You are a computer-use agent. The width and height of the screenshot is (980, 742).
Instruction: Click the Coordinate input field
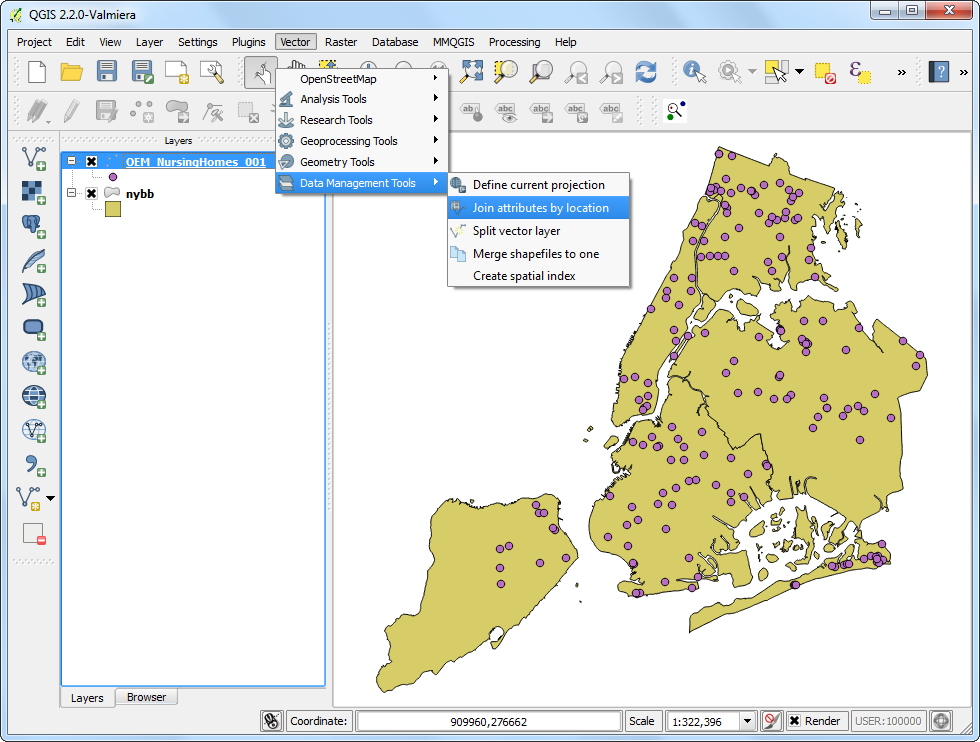pyautogui.click(x=489, y=721)
